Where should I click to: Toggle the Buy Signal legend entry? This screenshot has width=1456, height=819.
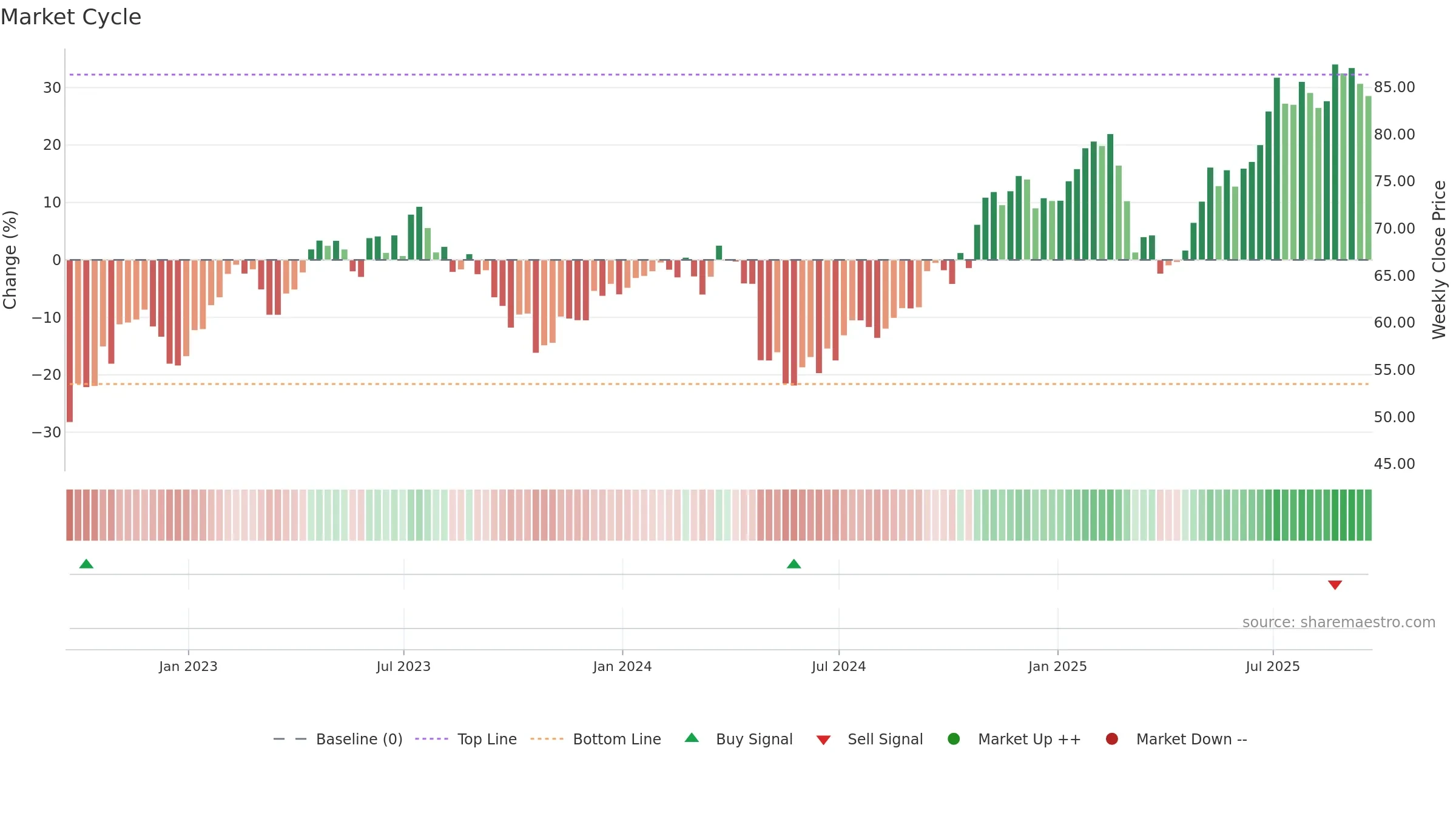coord(738,739)
